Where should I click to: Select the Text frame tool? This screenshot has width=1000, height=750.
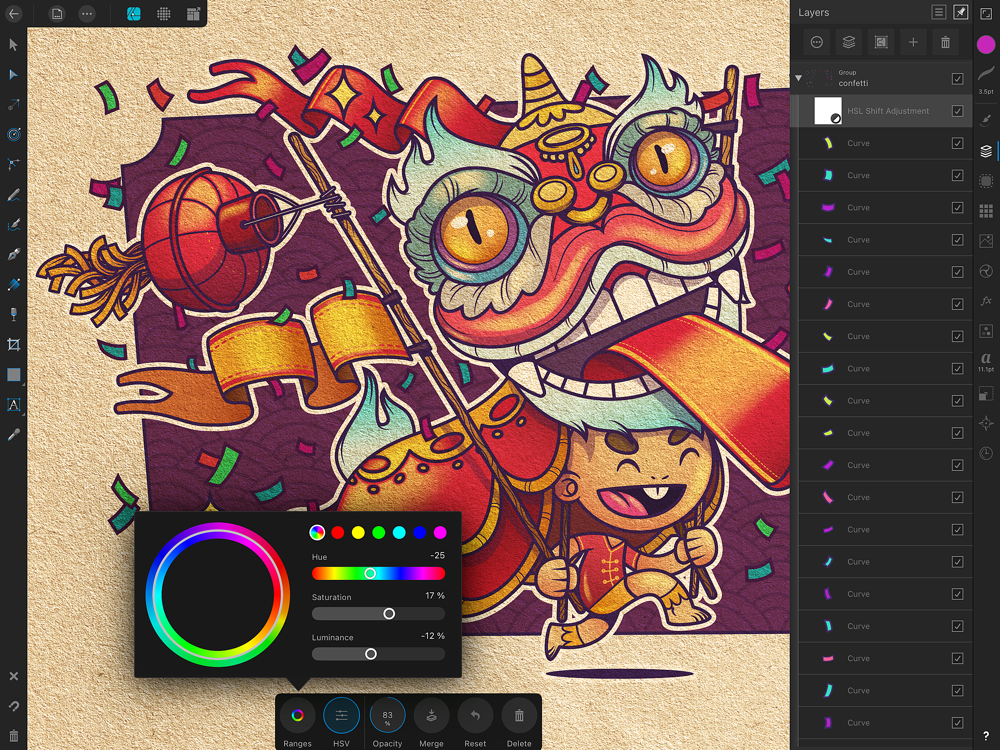(x=13, y=404)
